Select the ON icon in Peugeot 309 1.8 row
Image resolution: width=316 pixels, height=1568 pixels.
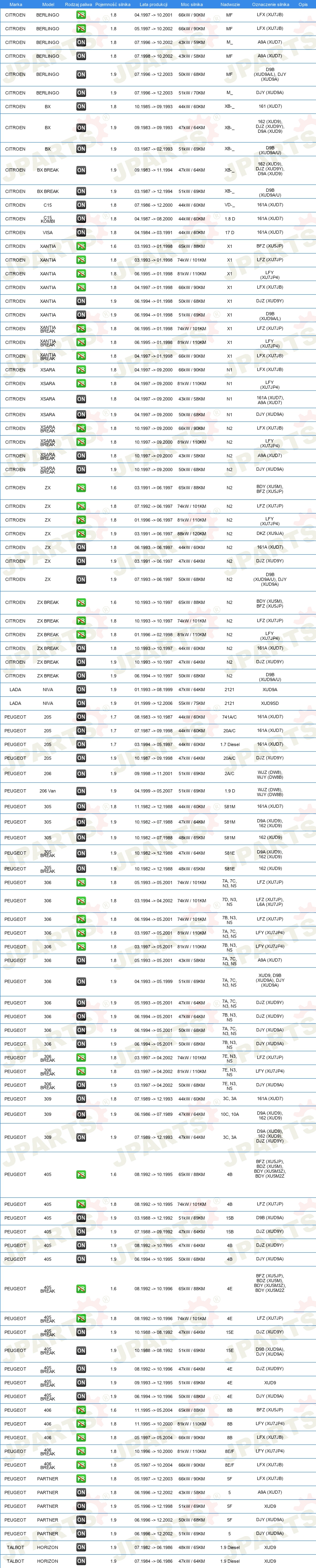point(81,1099)
